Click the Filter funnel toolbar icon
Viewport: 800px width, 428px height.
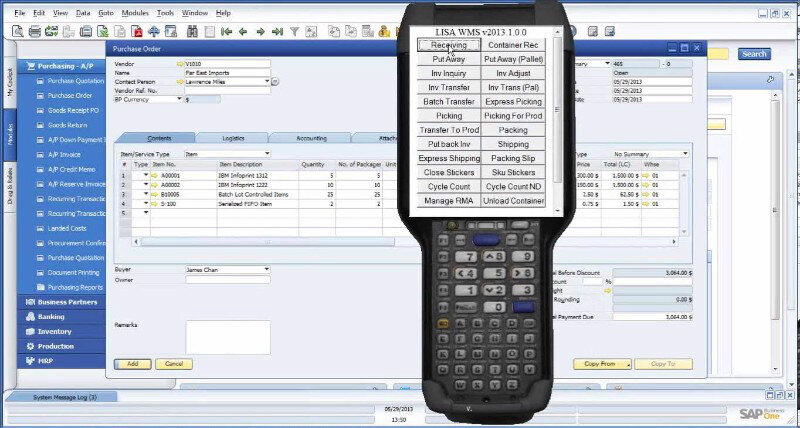point(294,31)
